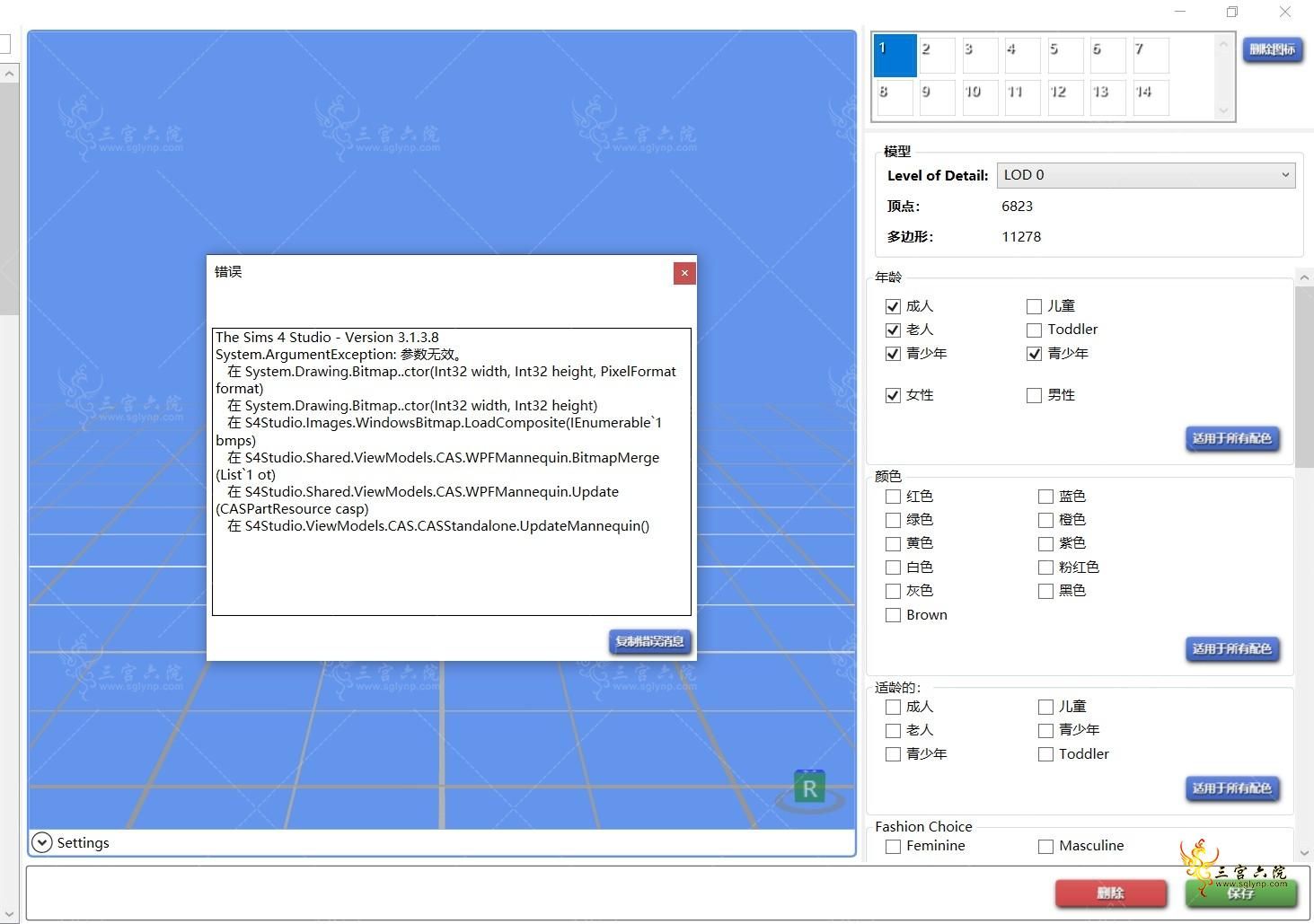Select swatch thumbnail 9
This screenshot has height=924, width=1314.
[937, 97]
